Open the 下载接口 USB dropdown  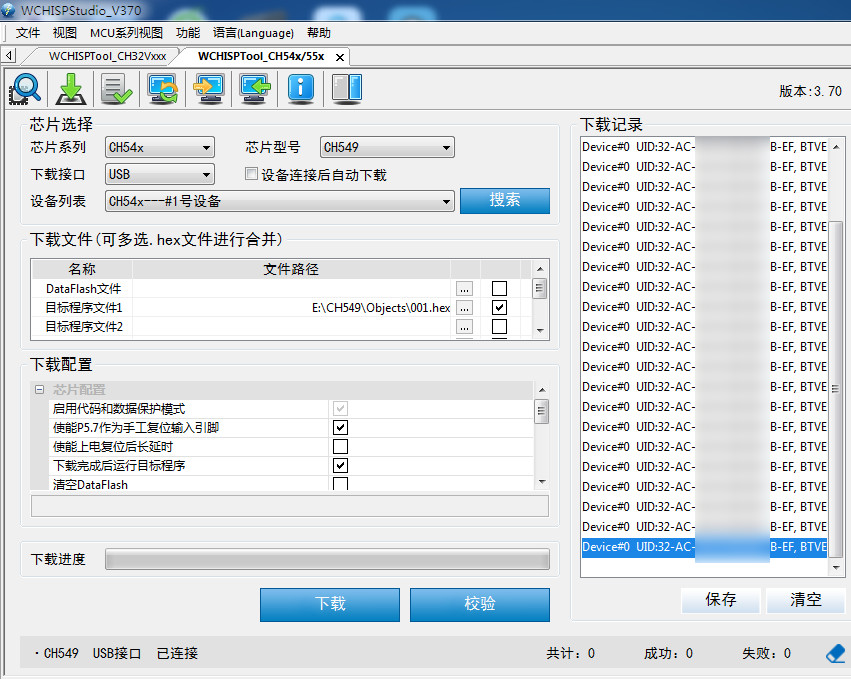160,174
